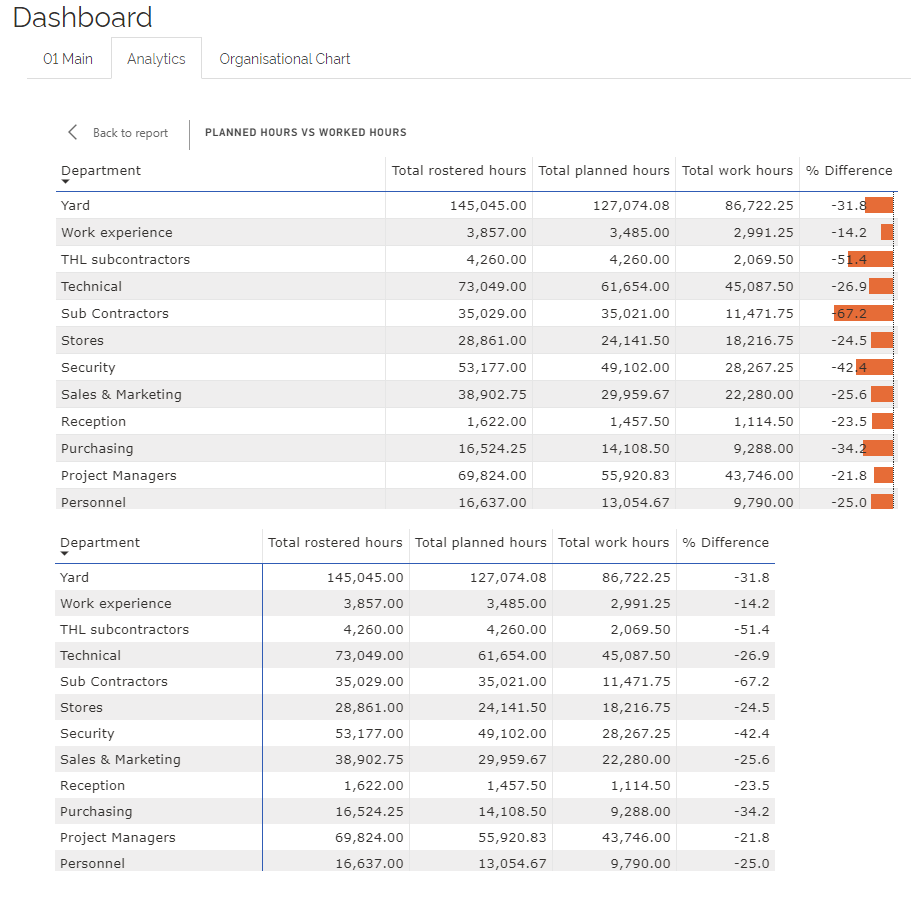Screen dimensions: 911x897
Task: Select Personnel in lower table
Action: click(92, 863)
